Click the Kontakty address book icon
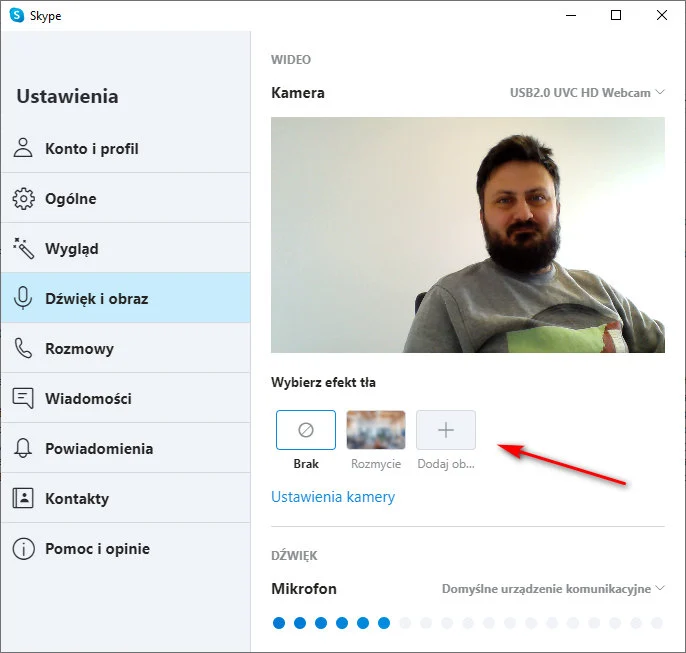 pyautogui.click(x=23, y=498)
